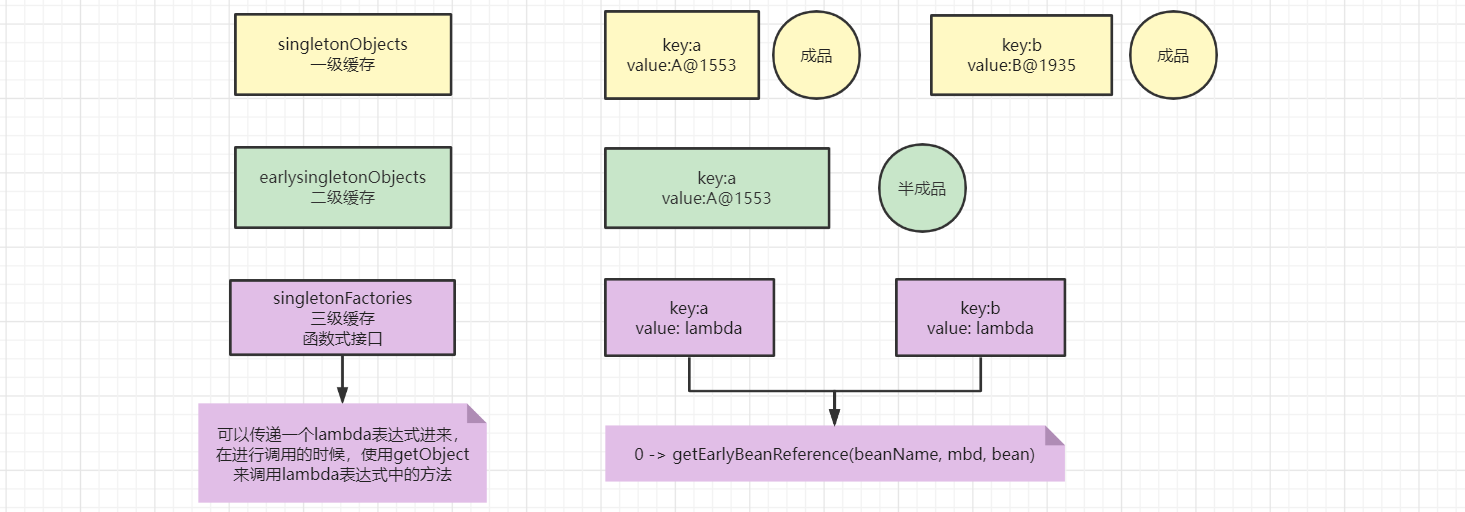Viewport: 1465px width, 512px height.
Task: Select the note about passing a lambda表达式
Action: (x=342, y=453)
